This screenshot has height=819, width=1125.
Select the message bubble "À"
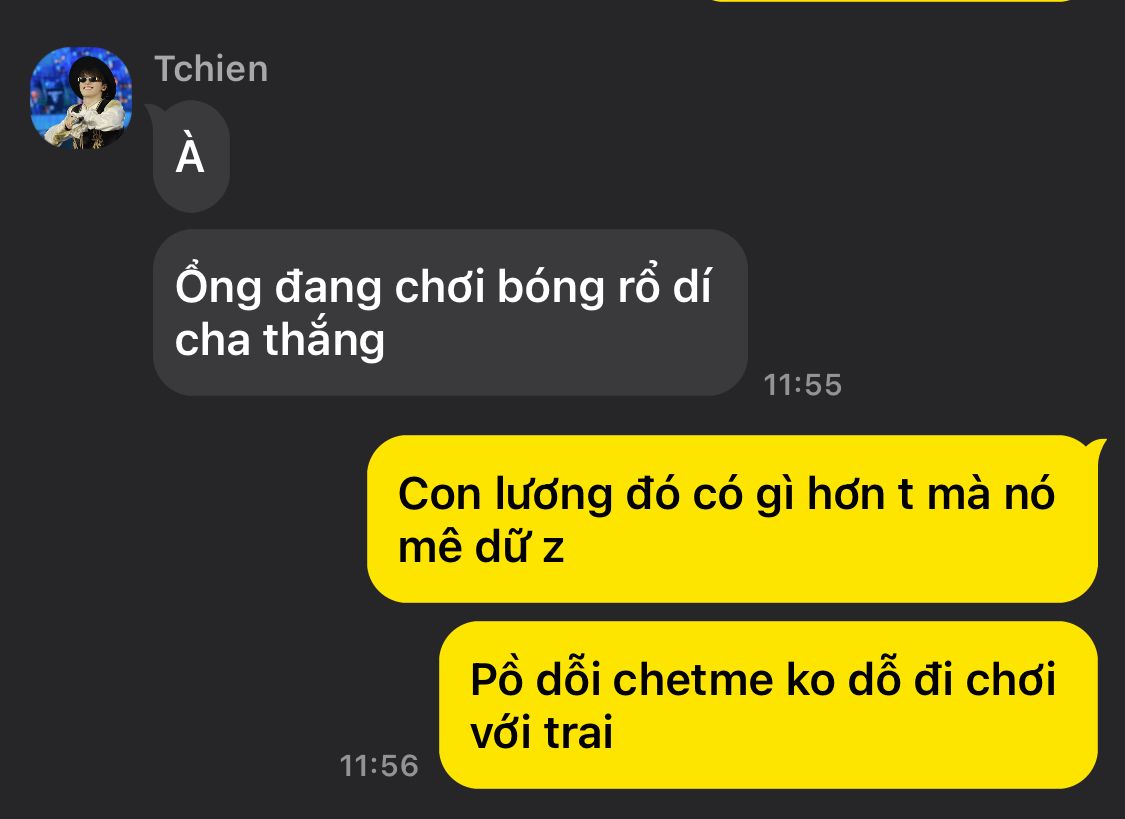[191, 156]
